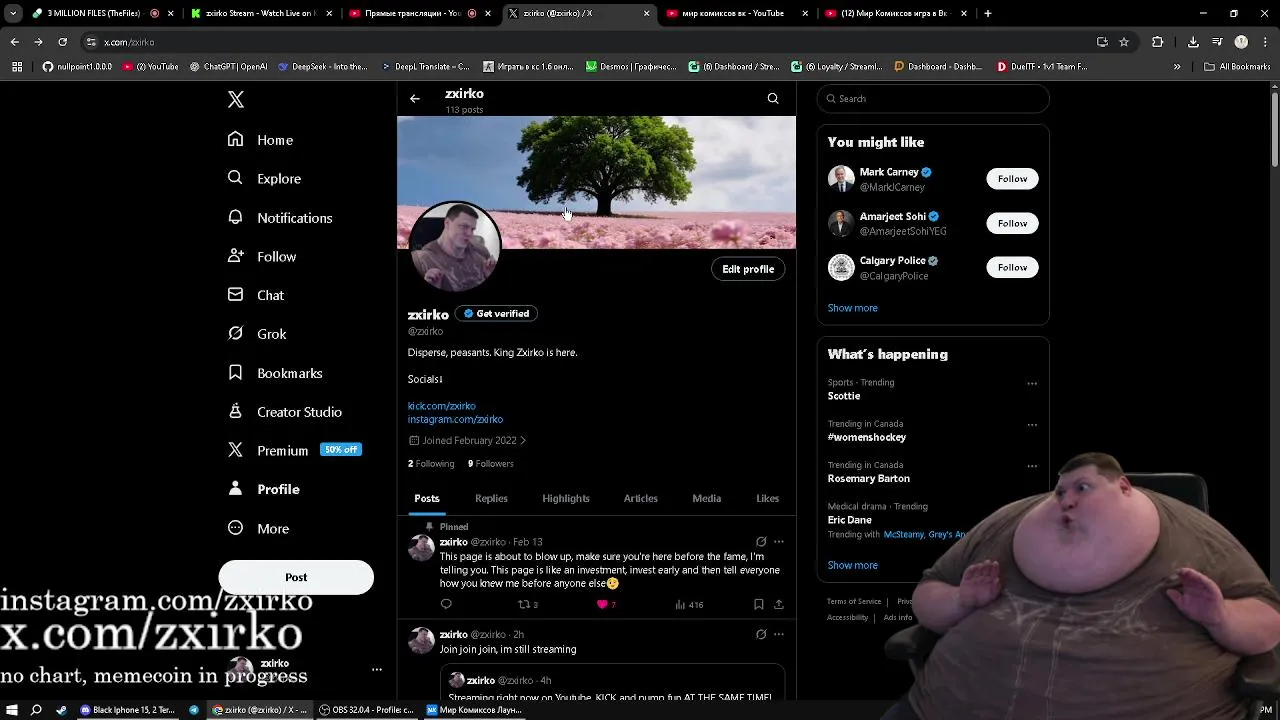Share the pinned post
The image size is (1280, 720).
click(x=779, y=604)
